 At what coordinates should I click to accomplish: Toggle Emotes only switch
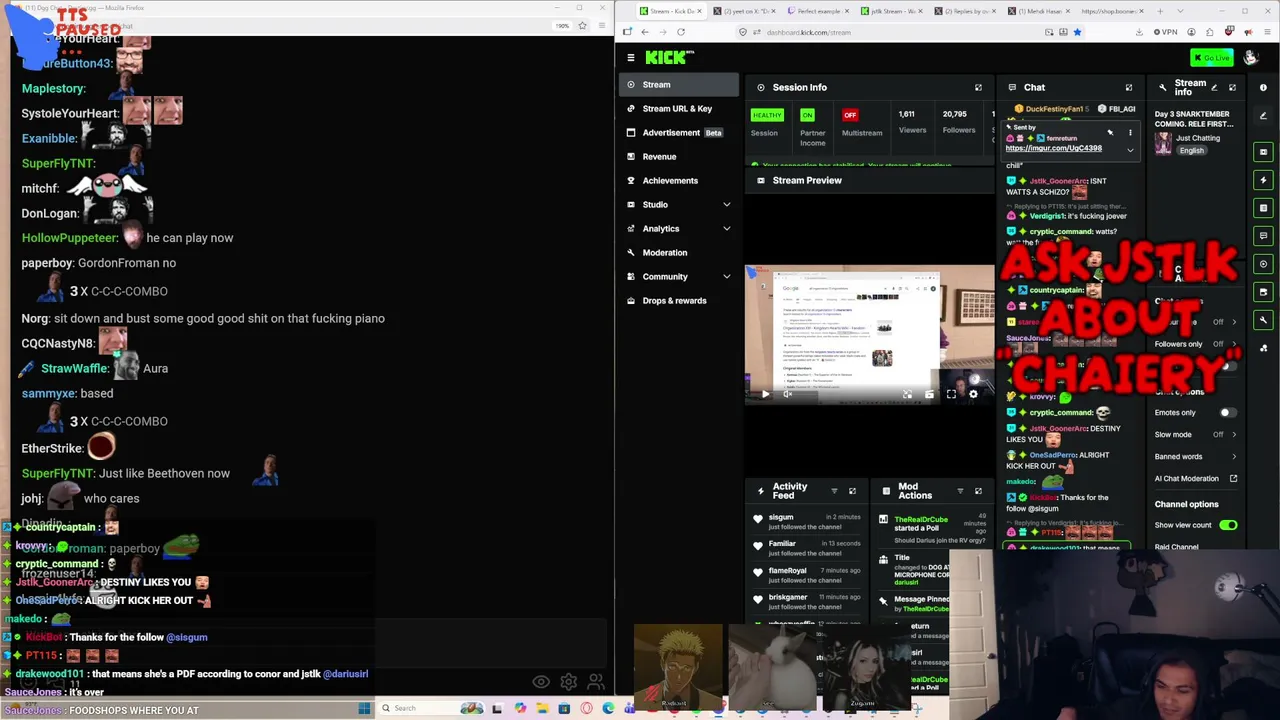pos(1227,412)
